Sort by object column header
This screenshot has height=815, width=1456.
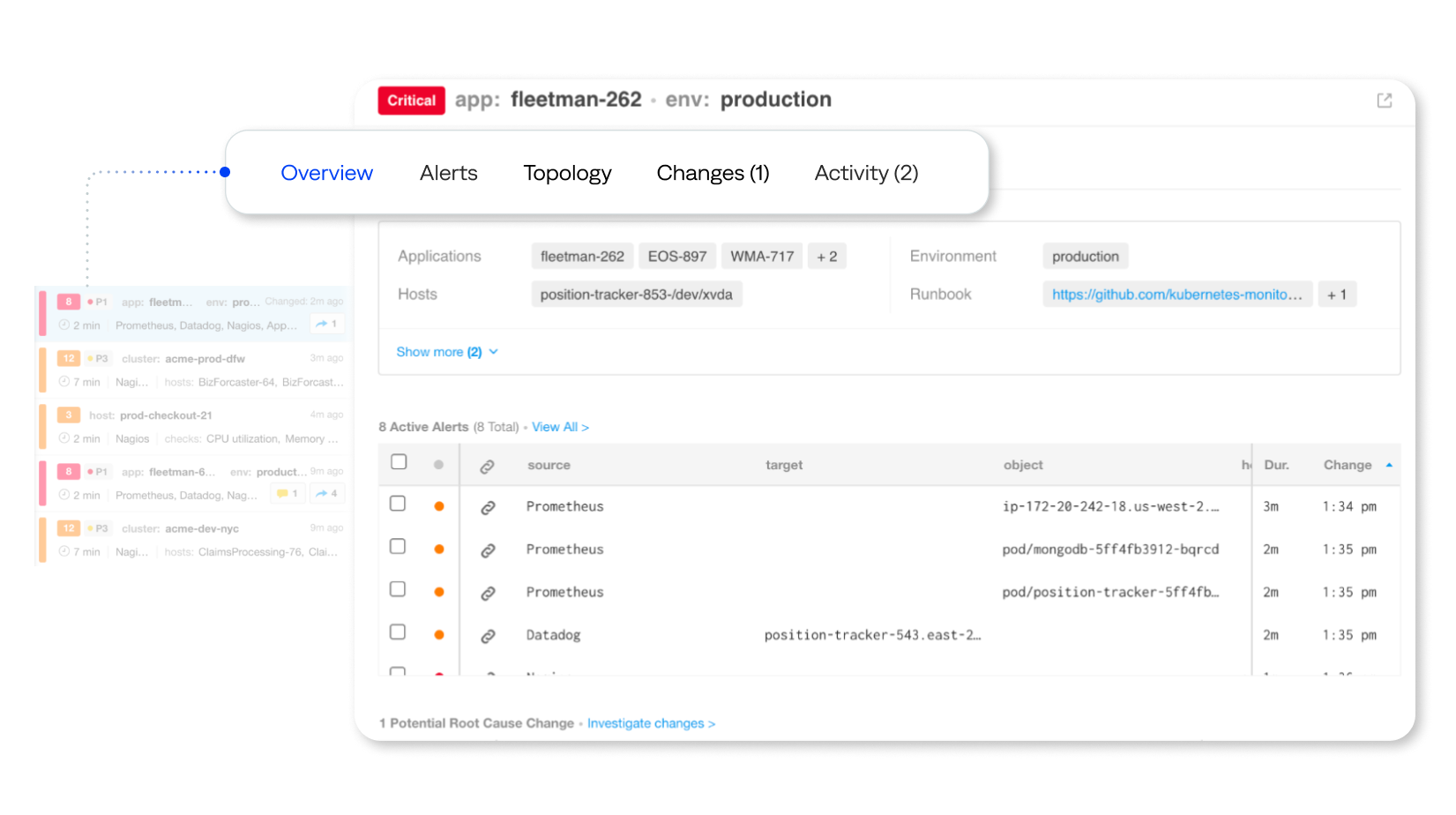[x=1023, y=465]
